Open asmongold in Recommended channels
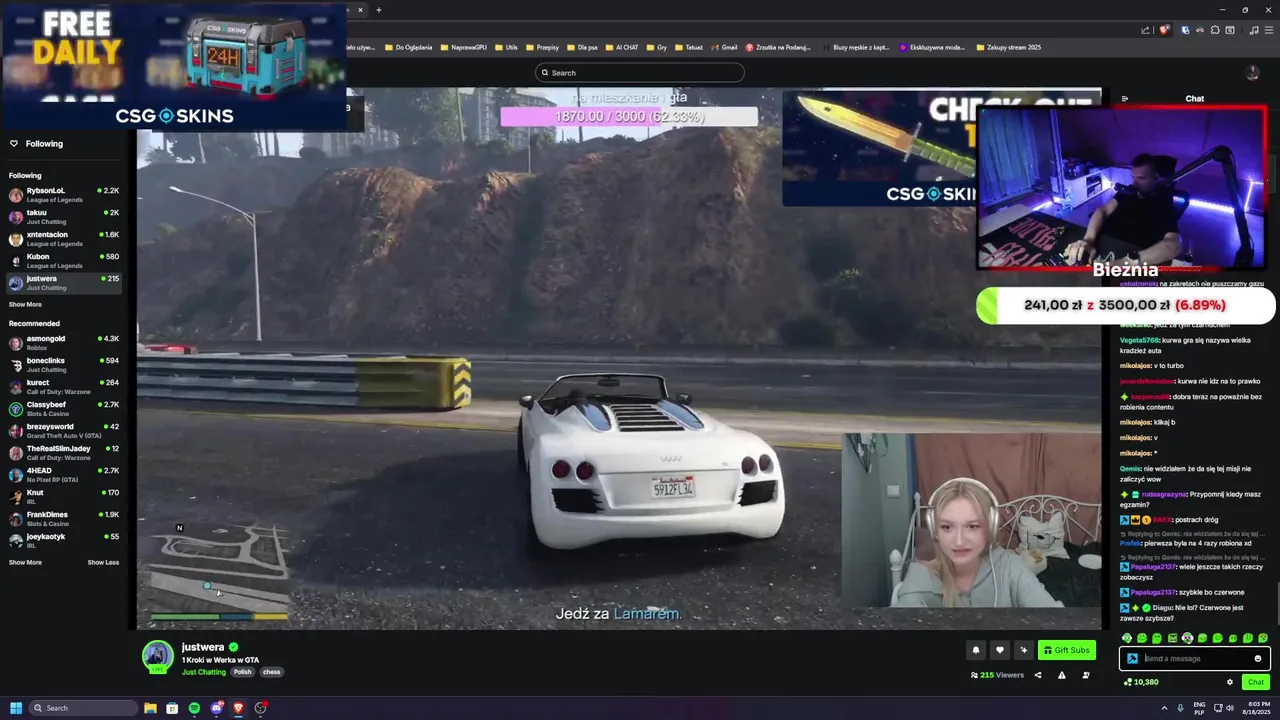The height and width of the screenshot is (720, 1280). point(64,343)
